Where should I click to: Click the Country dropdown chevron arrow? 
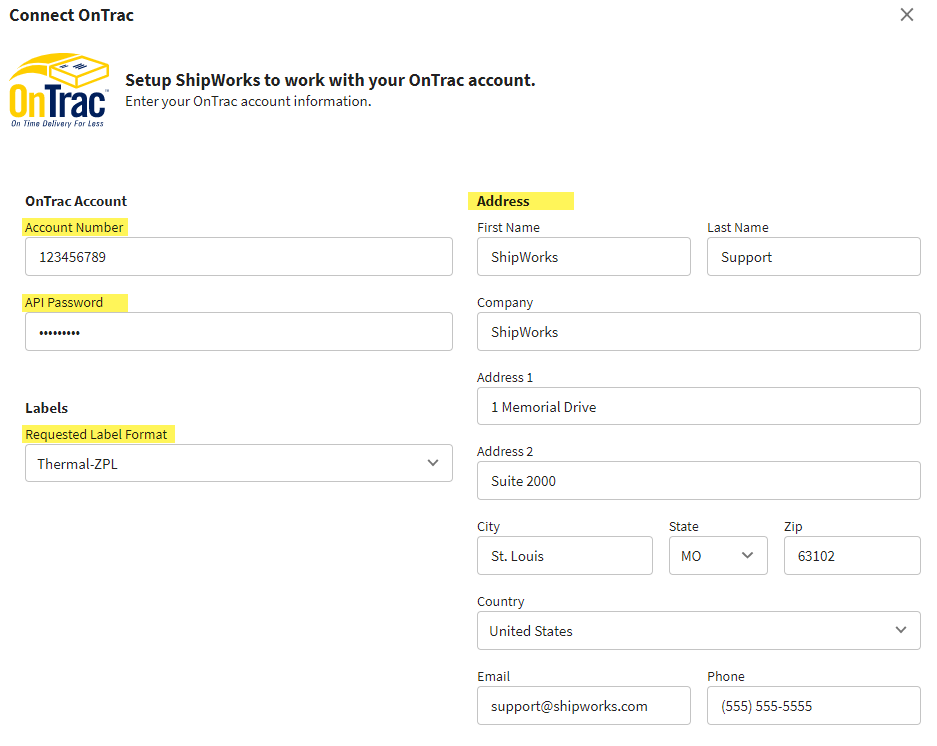pyautogui.click(x=901, y=630)
